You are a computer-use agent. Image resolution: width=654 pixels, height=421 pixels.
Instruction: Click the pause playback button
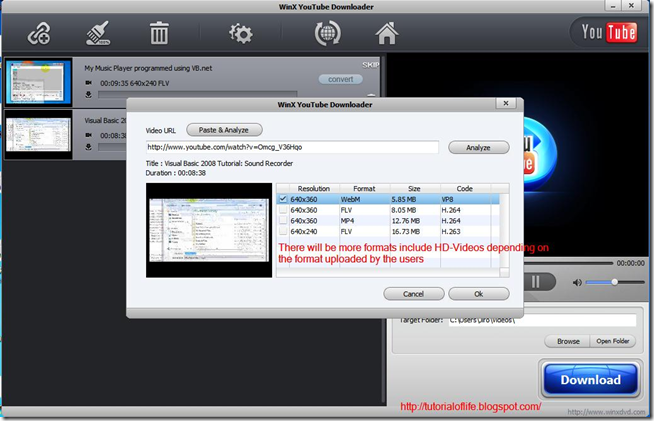(x=535, y=282)
